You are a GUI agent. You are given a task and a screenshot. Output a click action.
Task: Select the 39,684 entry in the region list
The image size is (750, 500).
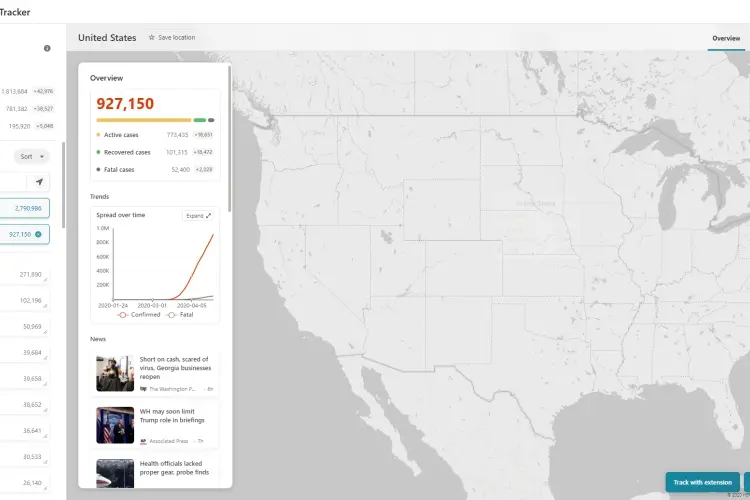click(x=24, y=353)
